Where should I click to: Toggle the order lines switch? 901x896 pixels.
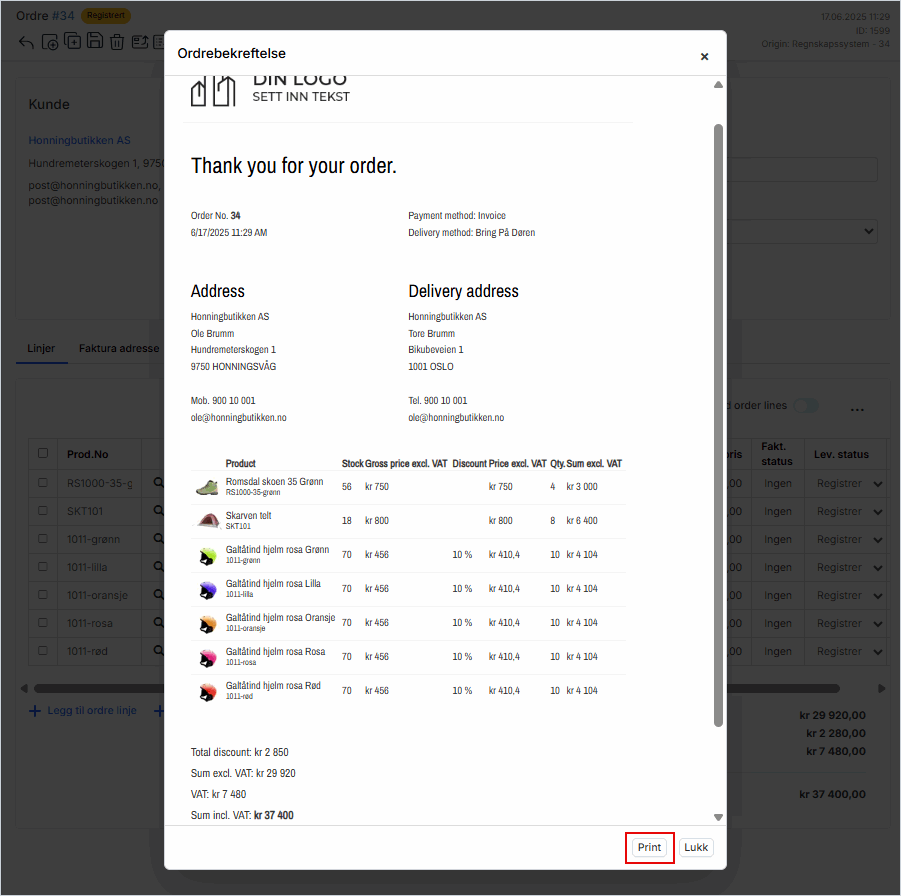[805, 406]
